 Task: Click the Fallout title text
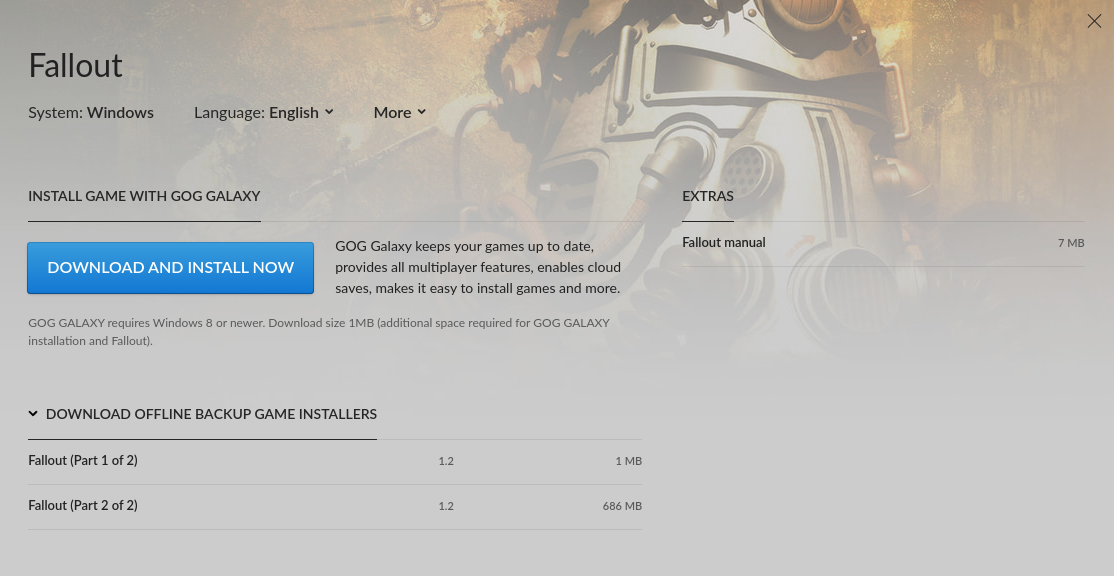pyautogui.click(x=75, y=65)
